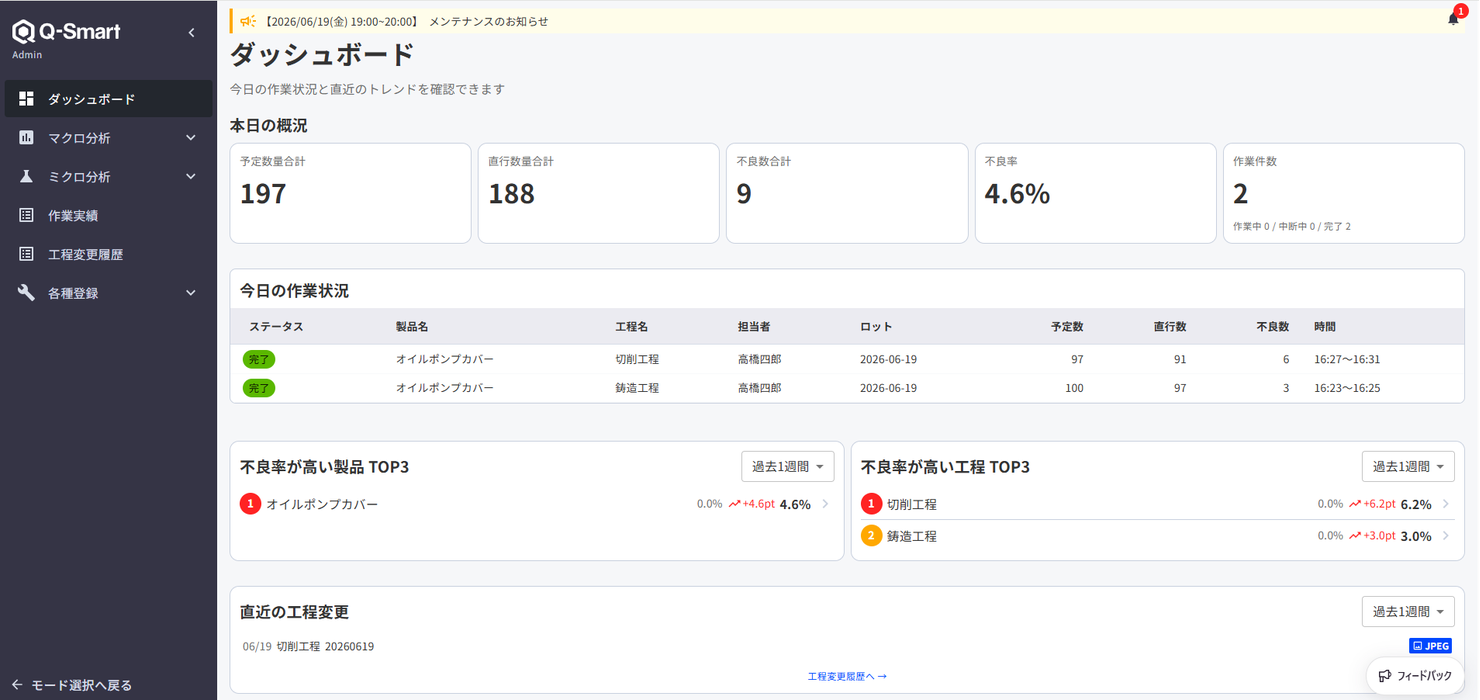Open 鋳造工程 ranking details chevron

(1446, 536)
